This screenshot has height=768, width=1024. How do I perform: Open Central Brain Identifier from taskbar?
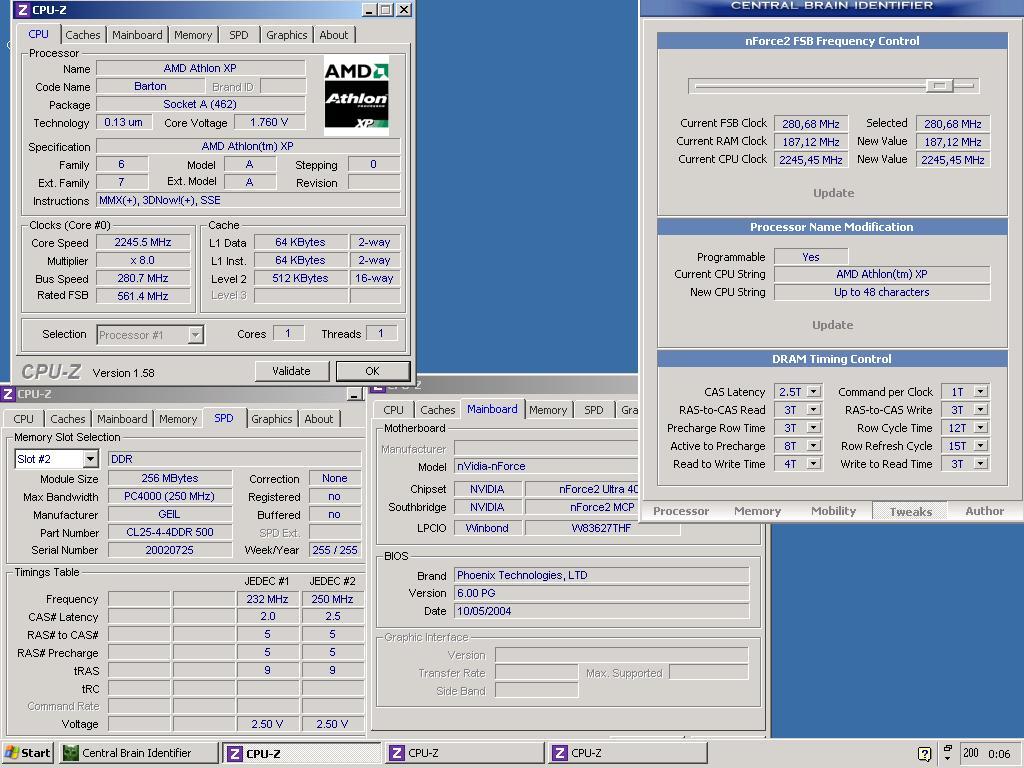click(x=138, y=753)
